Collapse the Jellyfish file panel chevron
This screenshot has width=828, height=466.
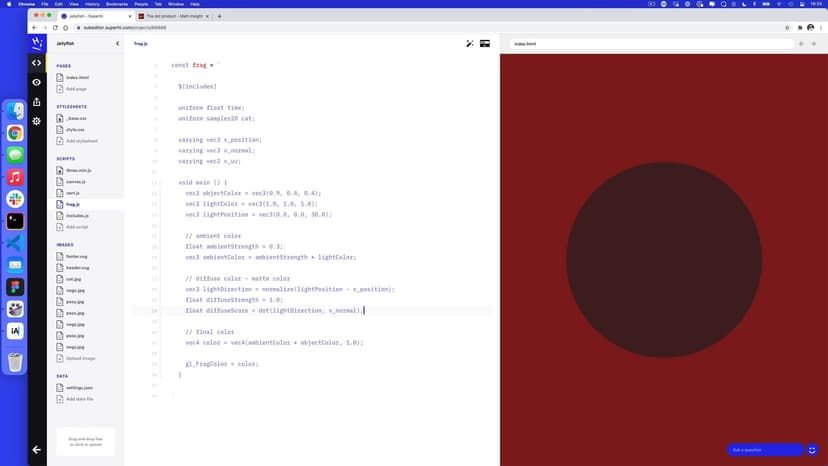(x=117, y=44)
